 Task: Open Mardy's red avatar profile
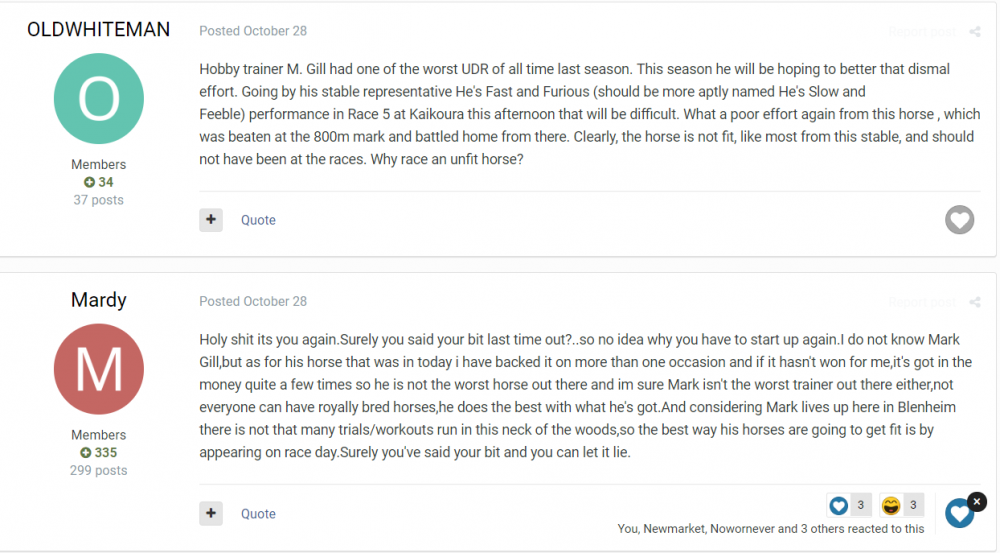pyautogui.click(x=99, y=369)
